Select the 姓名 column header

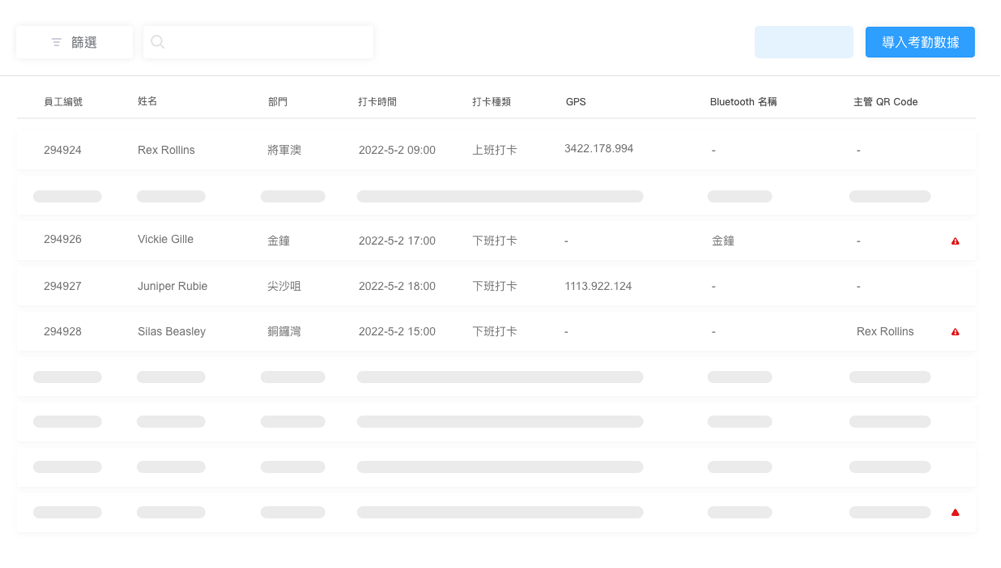(147, 101)
